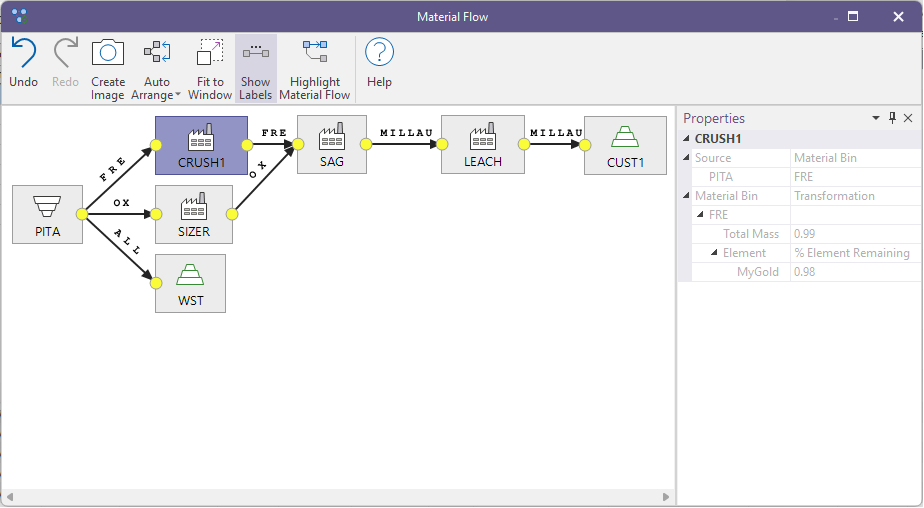
Task: Select the SAG process node
Action: click(x=332, y=144)
